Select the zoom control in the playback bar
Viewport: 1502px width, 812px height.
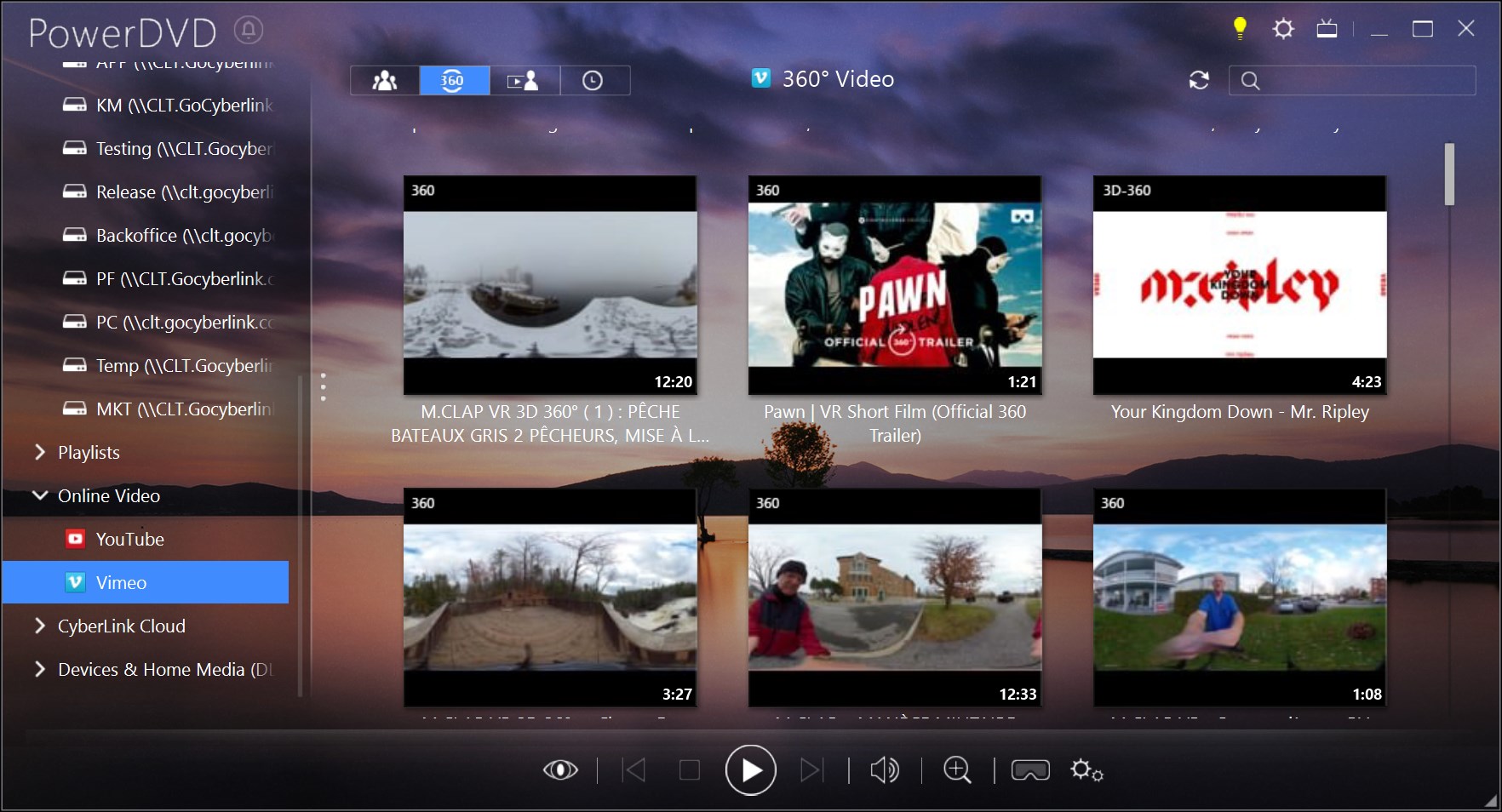(957, 770)
